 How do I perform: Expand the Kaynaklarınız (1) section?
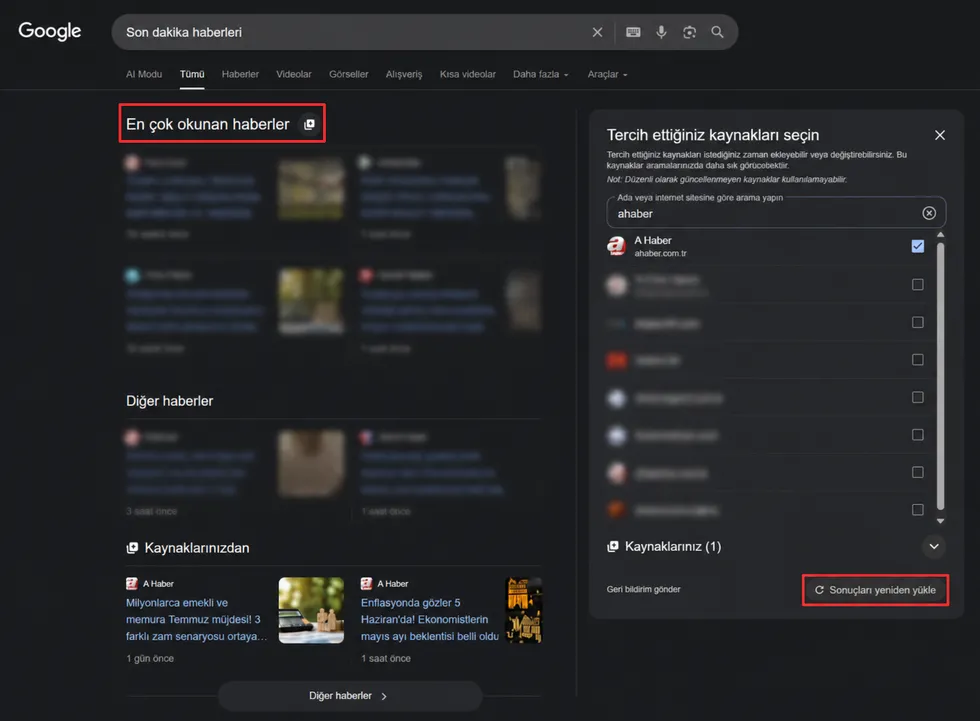(934, 547)
